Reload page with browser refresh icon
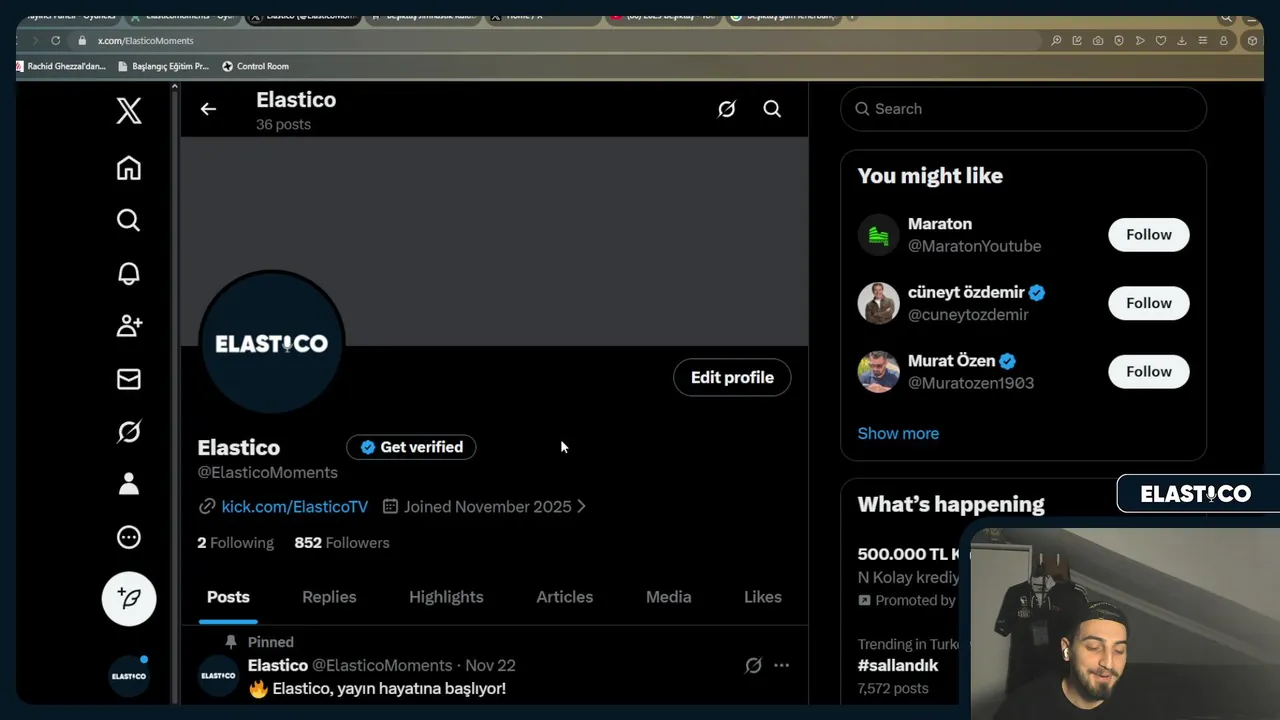Viewport: 1280px width, 720px height. (x=55, y=40)
